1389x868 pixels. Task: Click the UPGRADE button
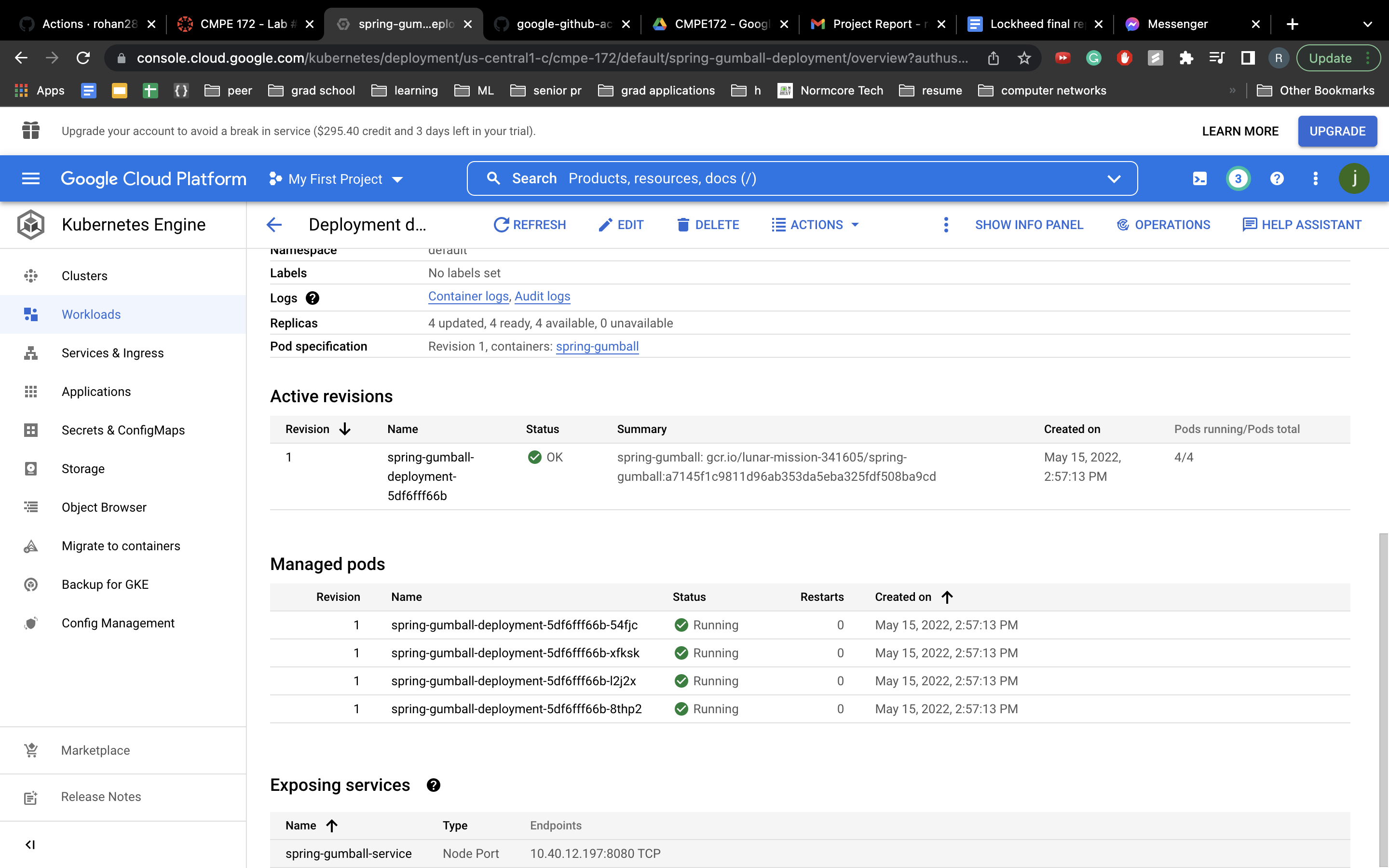click(1337, 131)
